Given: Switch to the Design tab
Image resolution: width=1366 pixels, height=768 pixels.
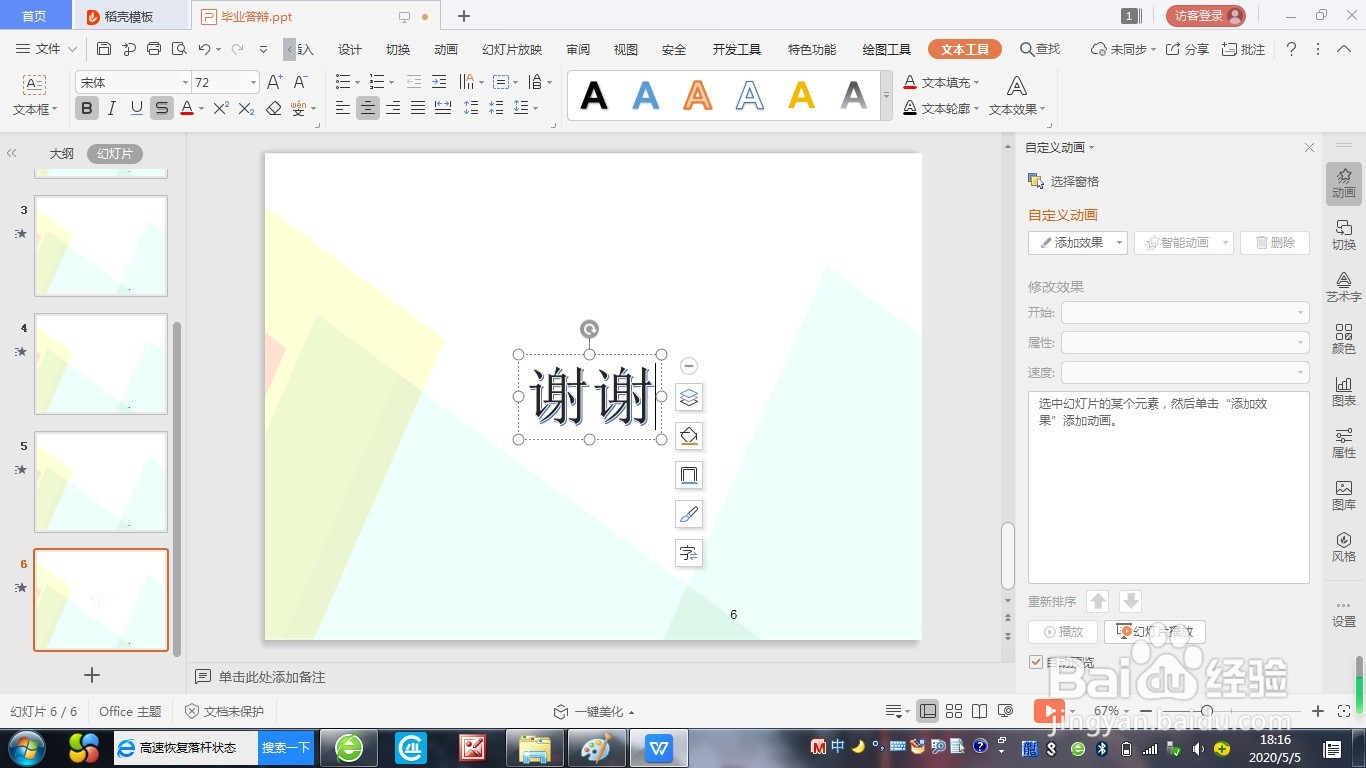Looking at the screenshot, I should 350,49.
